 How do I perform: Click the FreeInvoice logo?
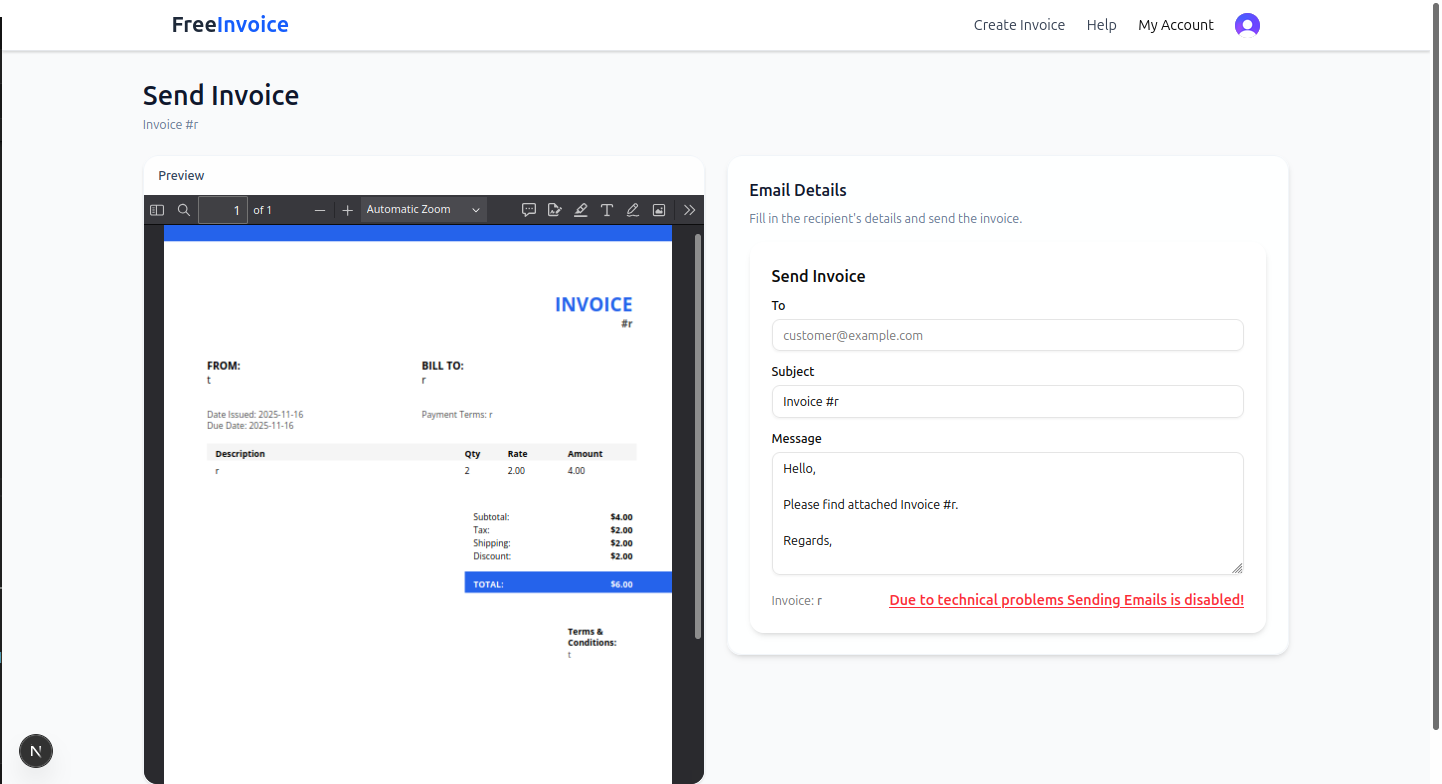pos(230,24)
